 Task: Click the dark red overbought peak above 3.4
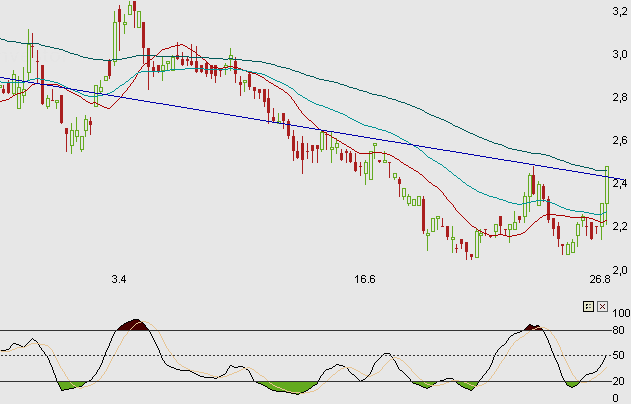coord(131,324)
